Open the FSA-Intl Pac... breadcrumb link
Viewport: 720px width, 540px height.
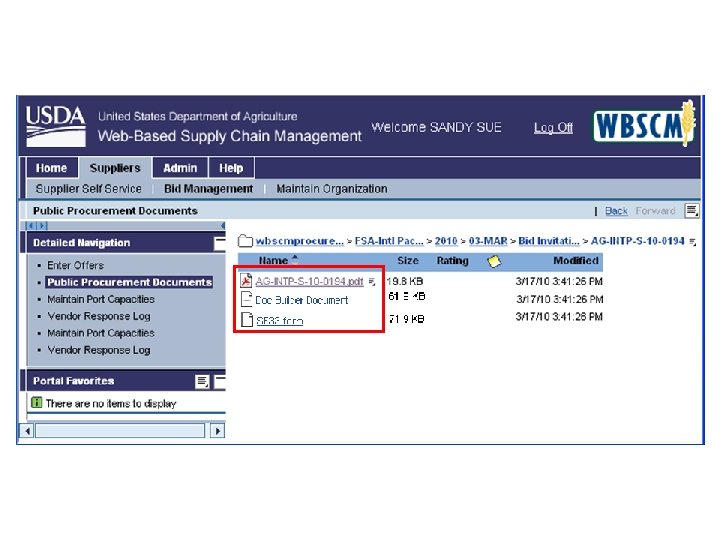tap(389, 241)
